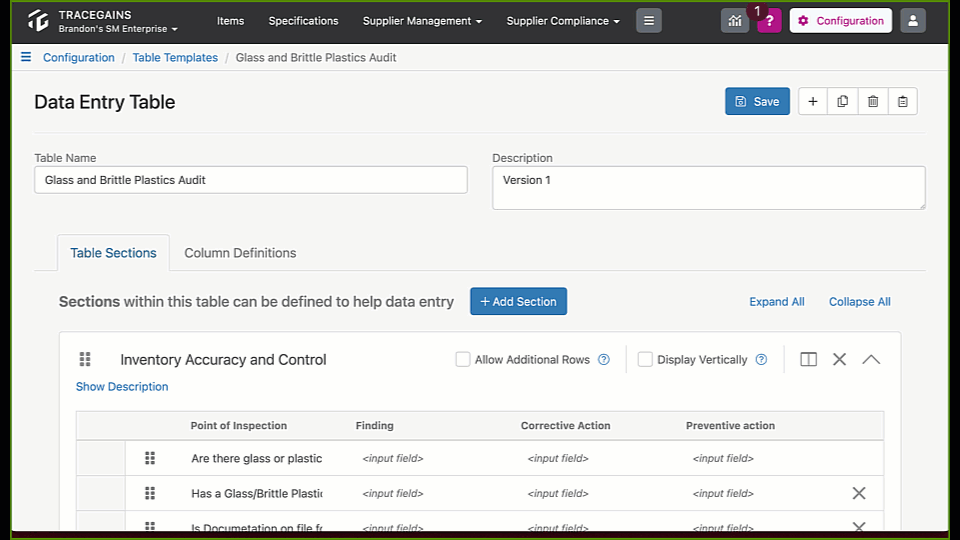Select 'Has a Glass/Brittle Plastic' cell text
960x540 pixels.
coord(257,493)
